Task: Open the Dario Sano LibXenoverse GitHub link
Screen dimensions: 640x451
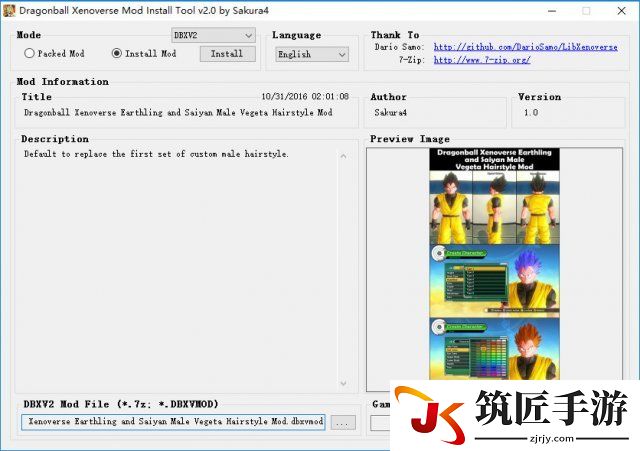Action: click(525, 47)
